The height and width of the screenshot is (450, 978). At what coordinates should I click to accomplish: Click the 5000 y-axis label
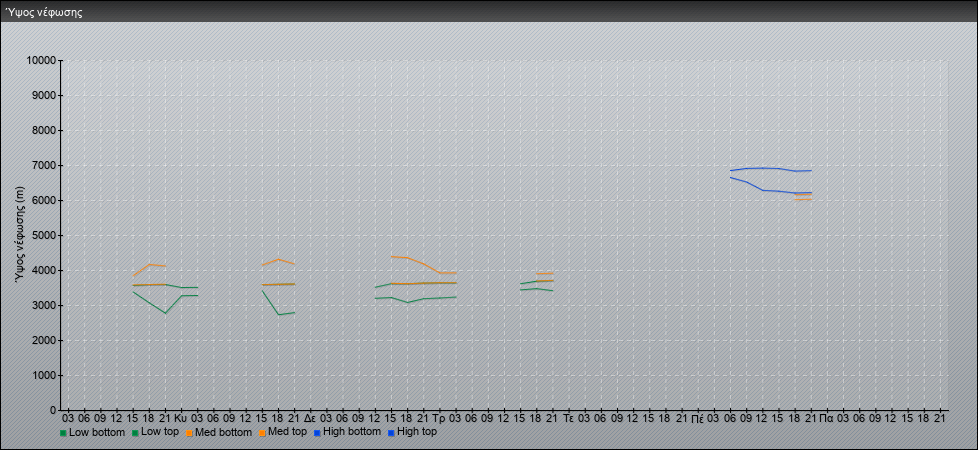(43, 235)
